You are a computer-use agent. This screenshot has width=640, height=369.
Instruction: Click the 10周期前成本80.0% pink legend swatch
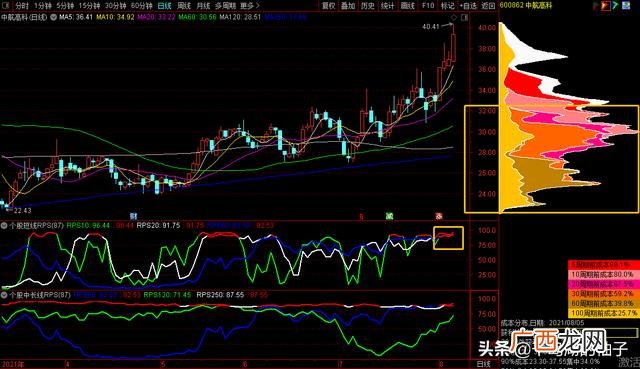point(603,275)
